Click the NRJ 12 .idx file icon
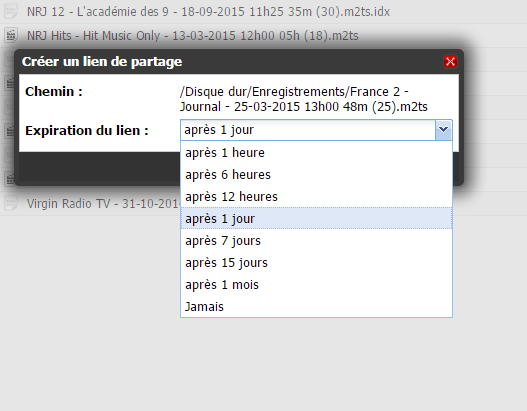Viewport: 527px width, 411px height. (11, 11)
